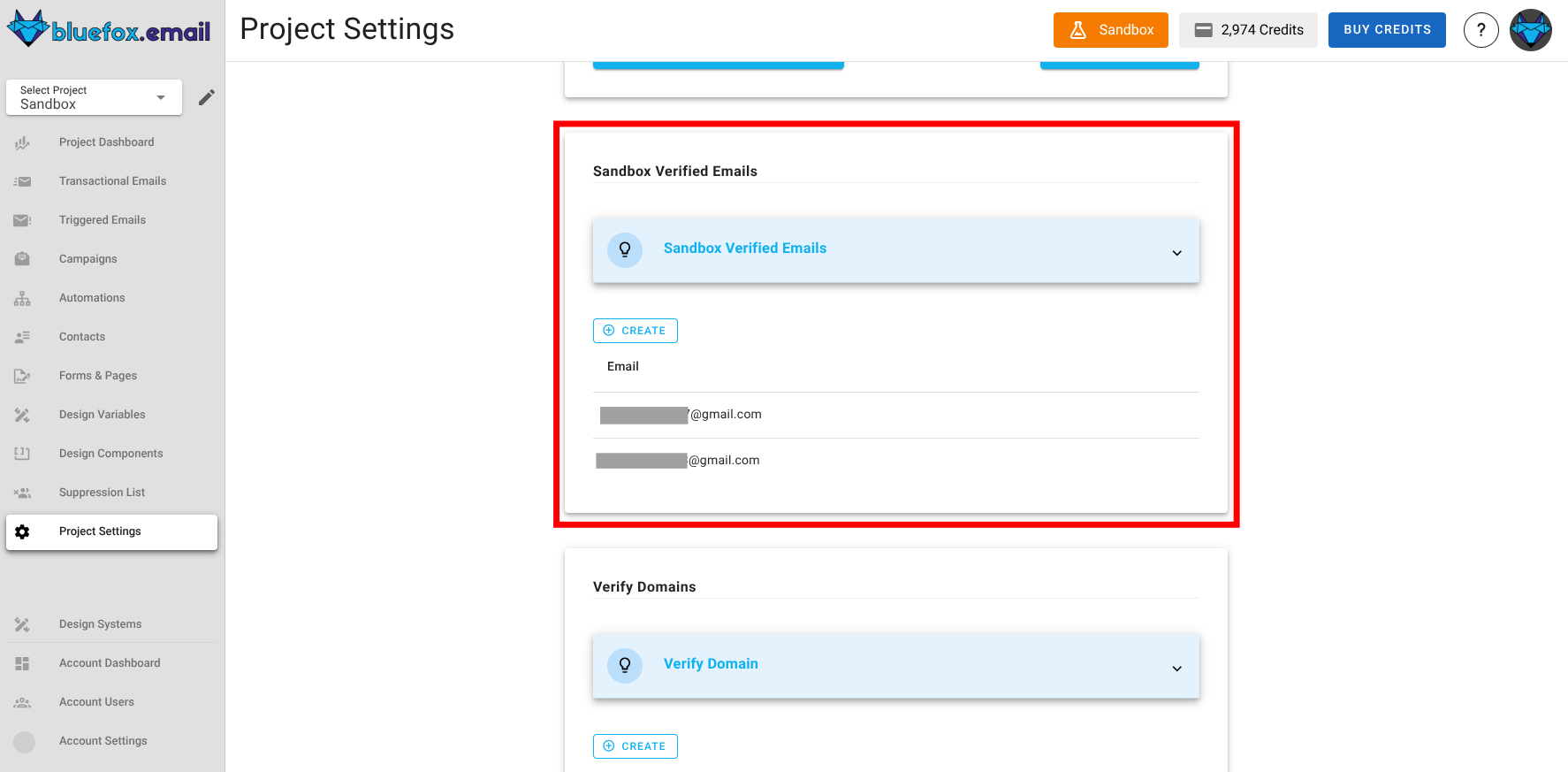Click the lightbulb icon beside Verify Domain

624,665
